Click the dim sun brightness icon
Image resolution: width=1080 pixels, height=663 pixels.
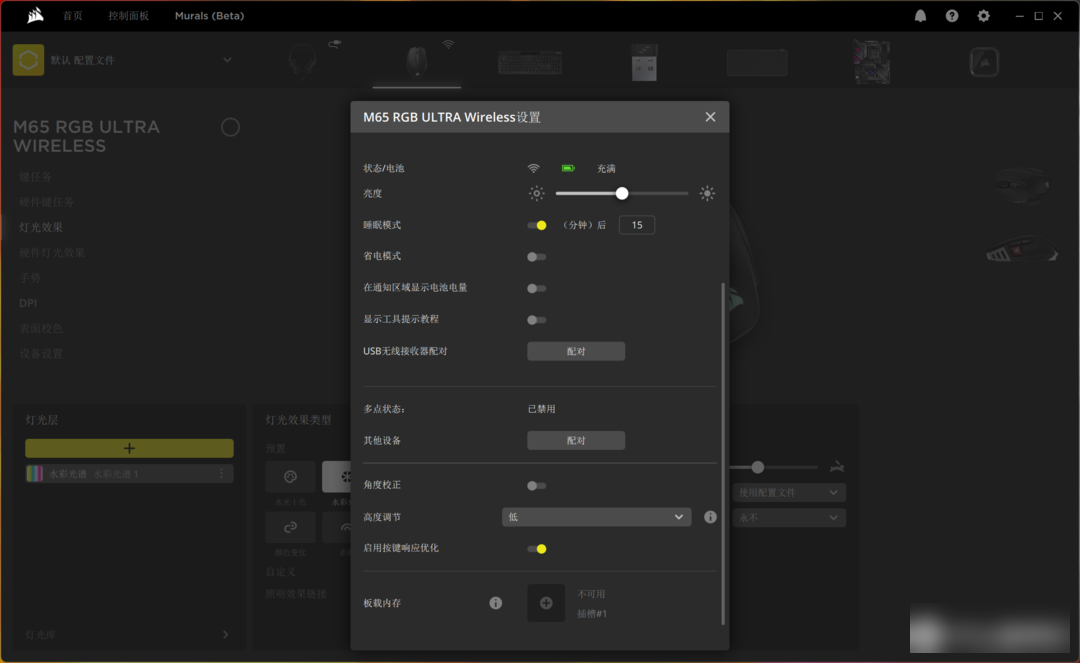(x=537, y=193)
